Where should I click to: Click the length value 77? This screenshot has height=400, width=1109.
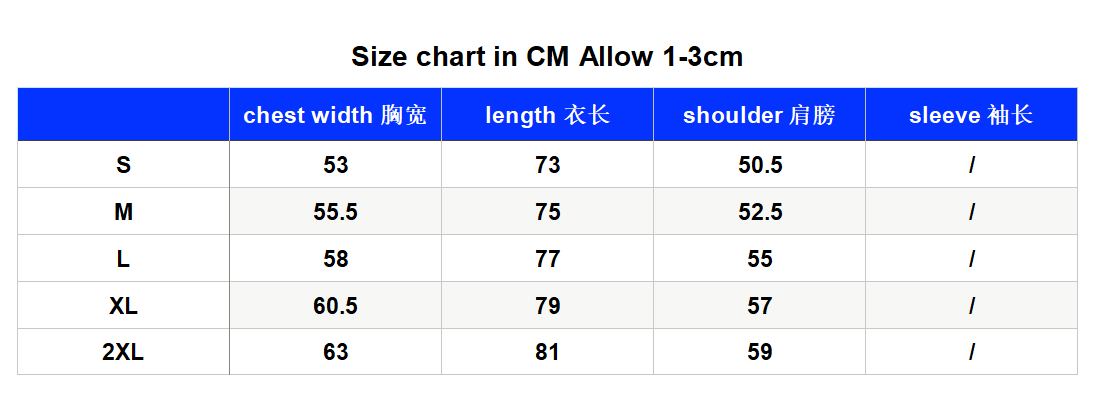547,259
